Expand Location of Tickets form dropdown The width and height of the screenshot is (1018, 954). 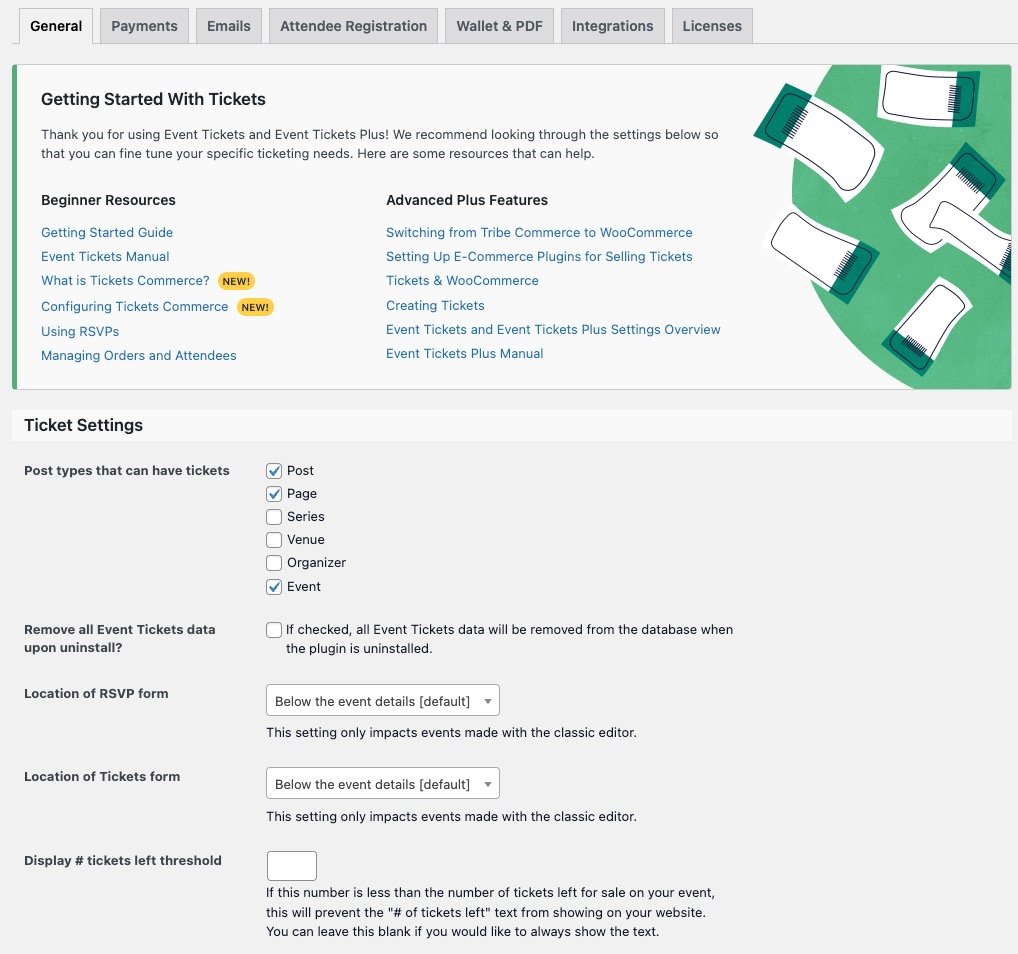pyautogui.click(x=382, y=784)
